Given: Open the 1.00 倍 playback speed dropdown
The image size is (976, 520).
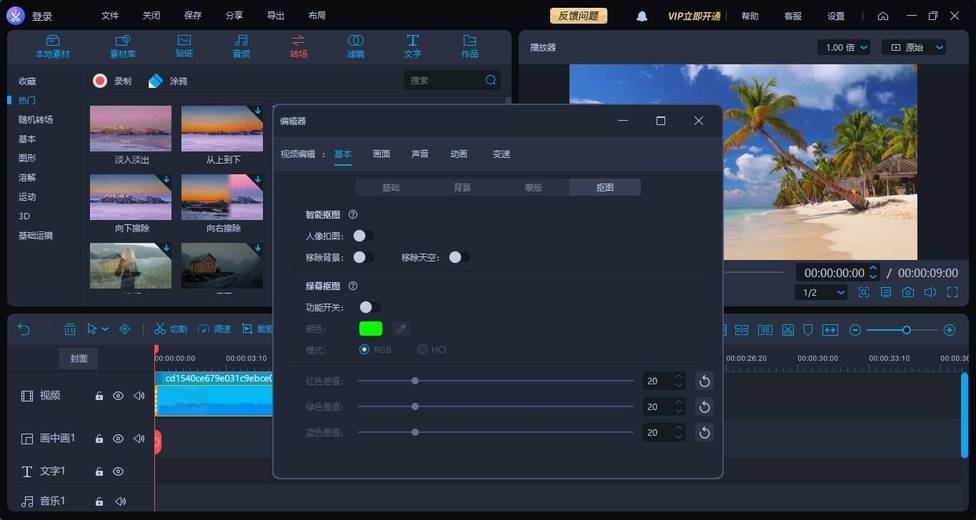Looking at the screenshot, I should (x=845, y=47).
